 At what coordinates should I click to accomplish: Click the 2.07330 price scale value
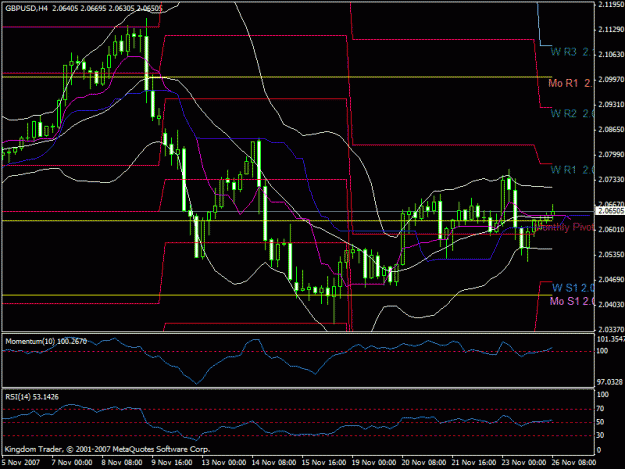(x=611, y=180)
